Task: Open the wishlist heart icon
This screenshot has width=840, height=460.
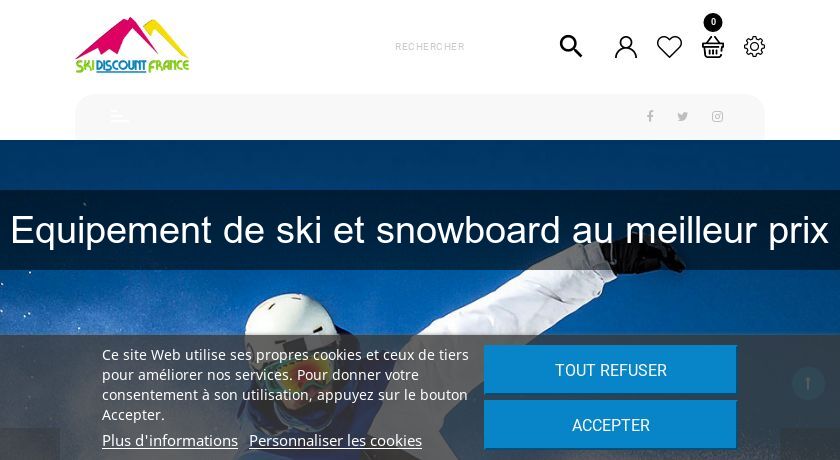Action: pyautogui.click(x=669, y=47)
